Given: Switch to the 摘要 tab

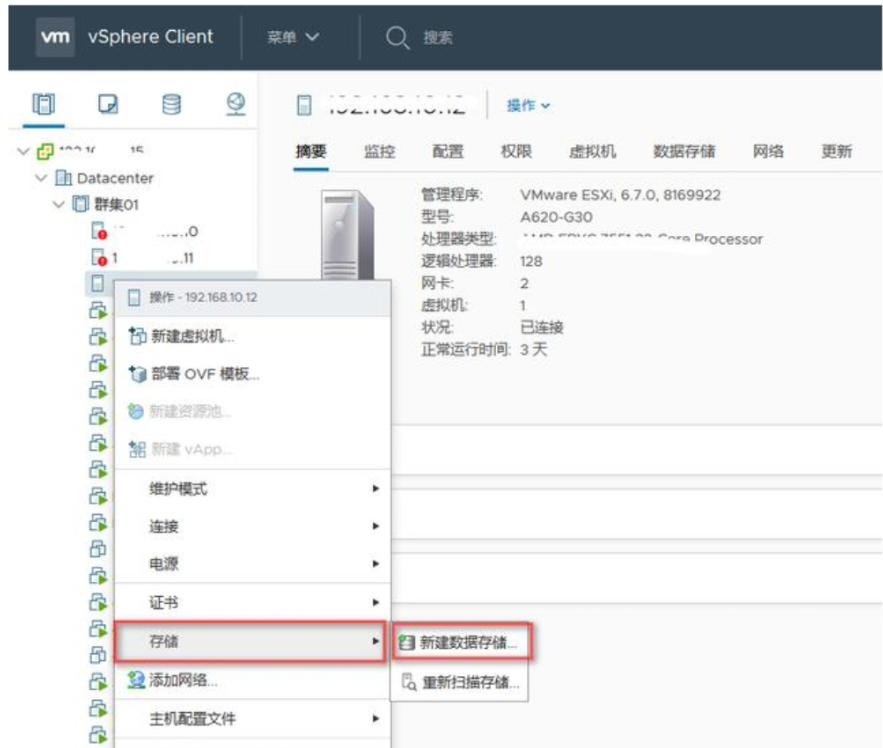Looking at the screenshot, I should tap(311, 151).
